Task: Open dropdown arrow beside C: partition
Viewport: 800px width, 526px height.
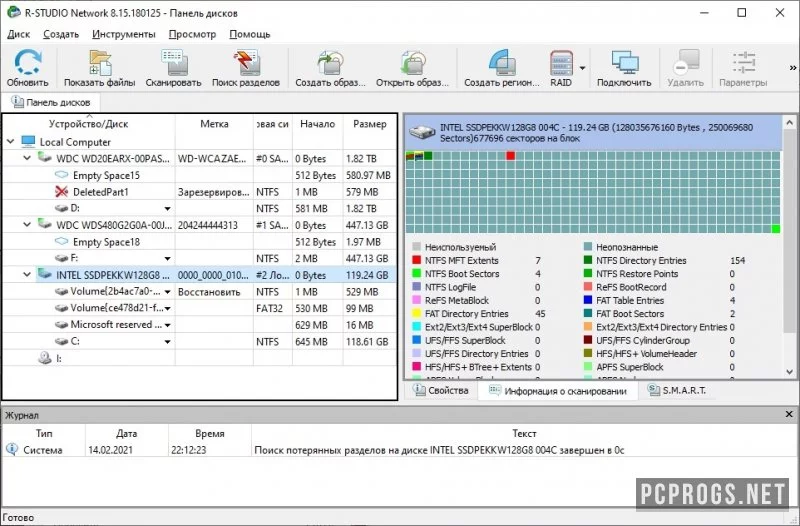Action: (167, 342)
